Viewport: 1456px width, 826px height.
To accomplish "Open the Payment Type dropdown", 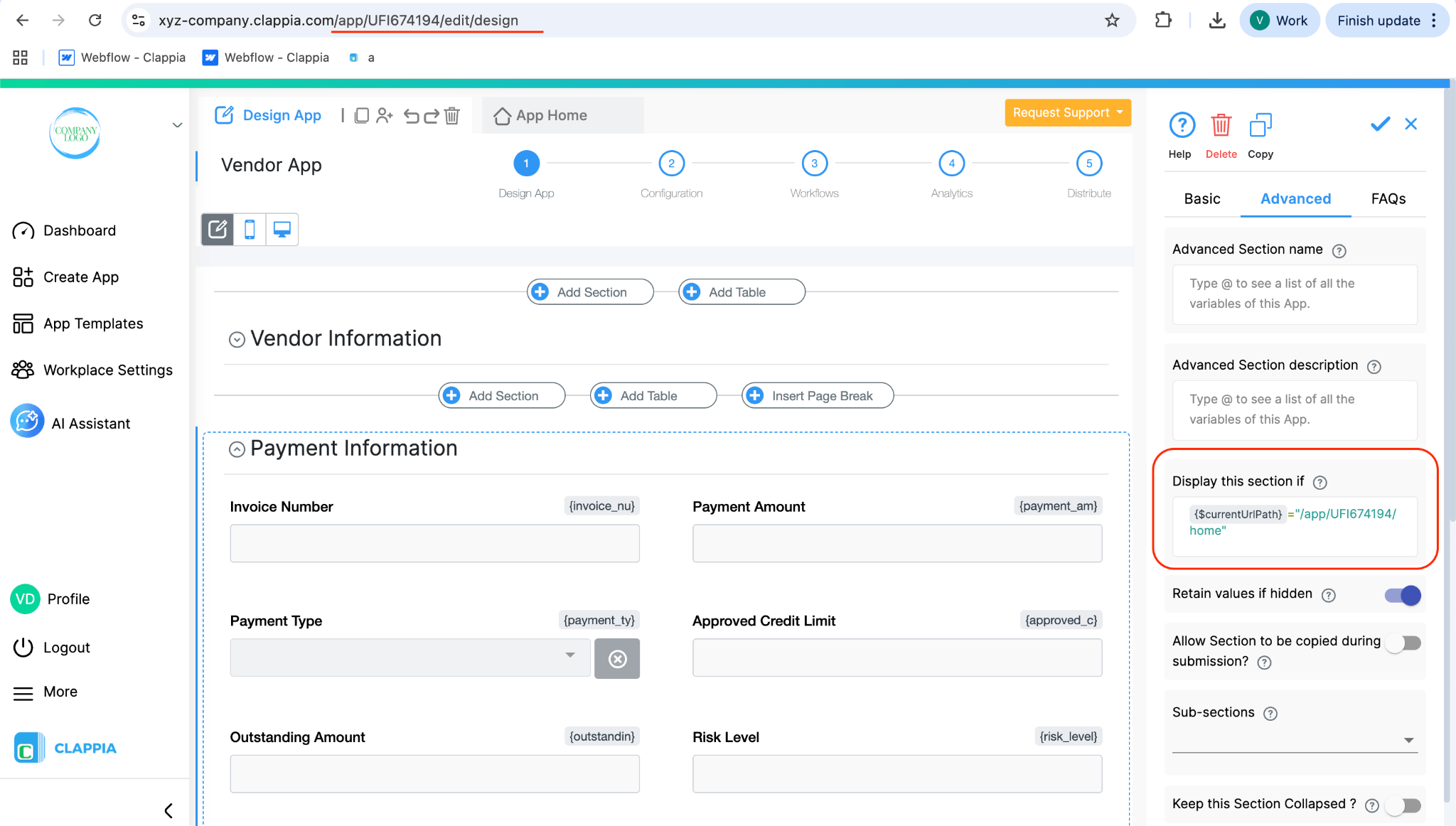I will click(x=410, y=657).
